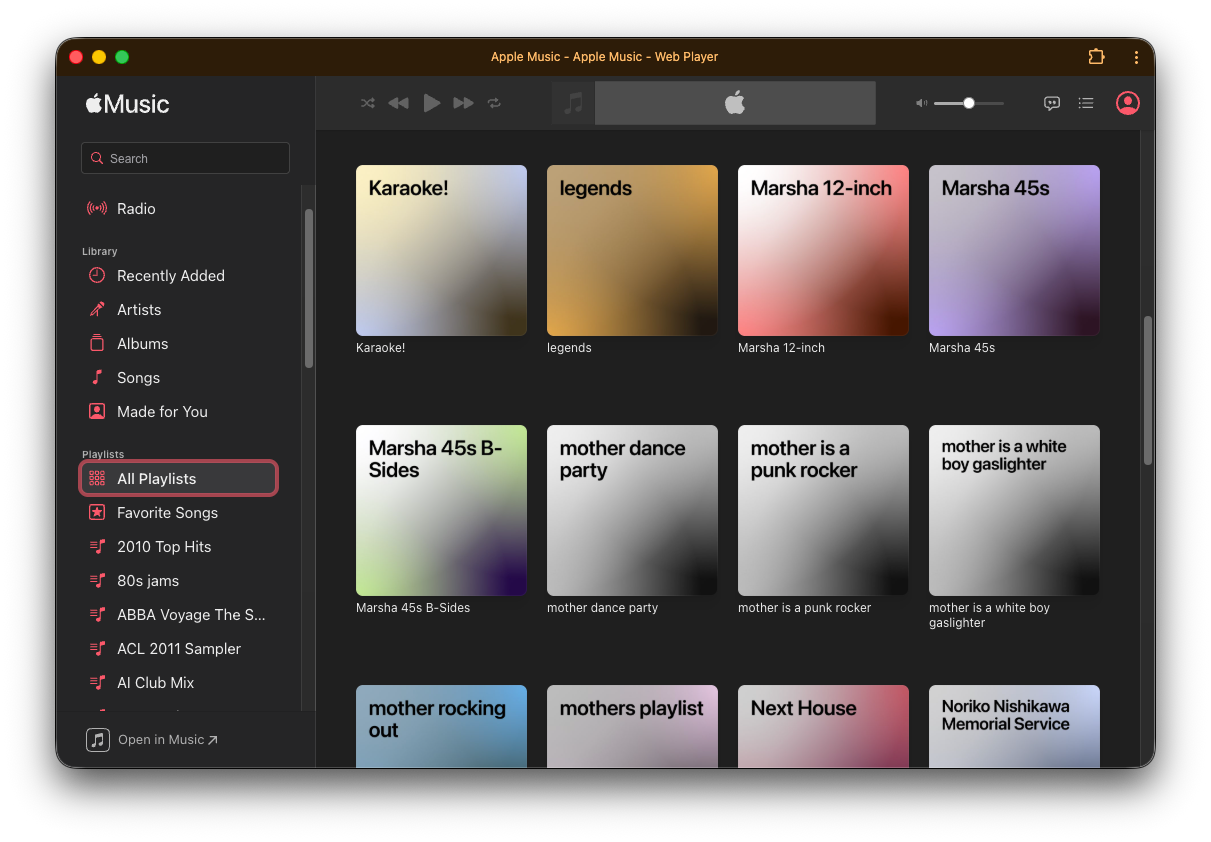
Task: Click the Apple logo now-playing display
Action: coord(735,103)
